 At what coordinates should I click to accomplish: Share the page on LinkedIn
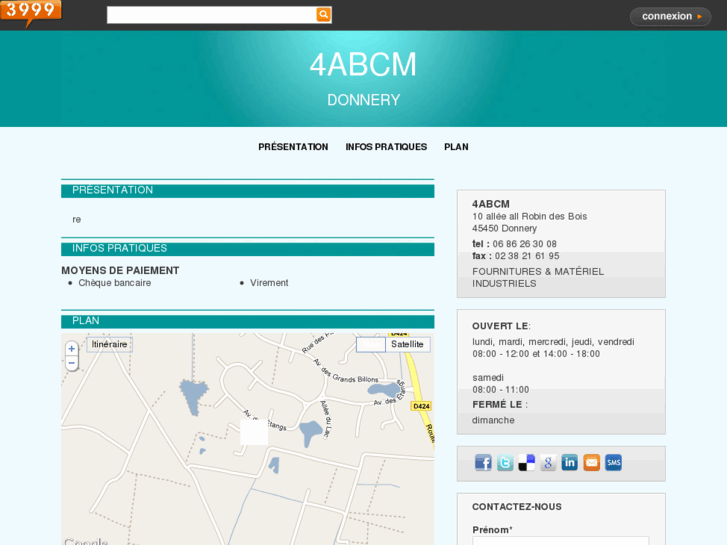(570, 462)
